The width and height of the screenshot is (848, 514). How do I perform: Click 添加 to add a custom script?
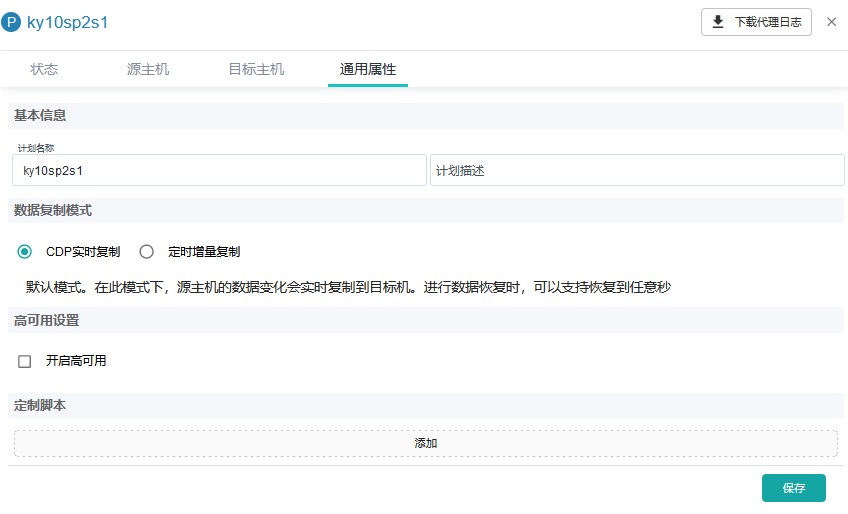pos(425,443)
